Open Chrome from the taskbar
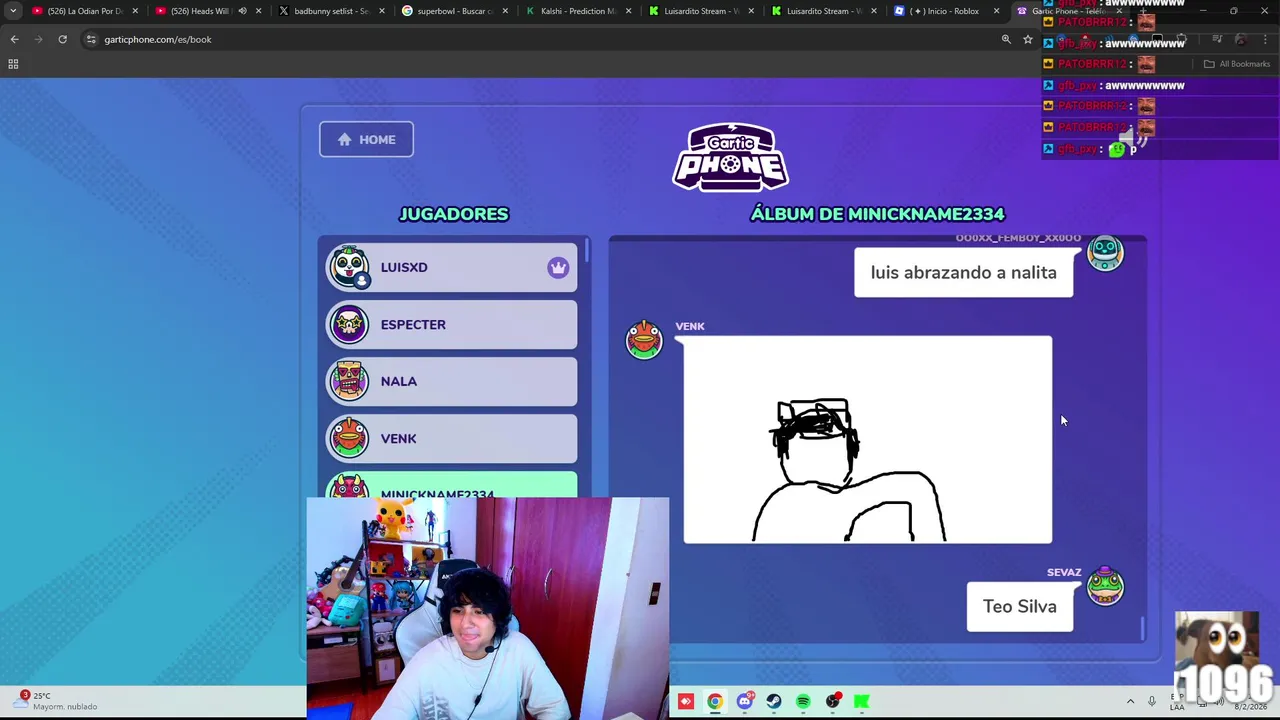Image resolution: width=1280 pixels, height=720 pixels. coord(714,702)
